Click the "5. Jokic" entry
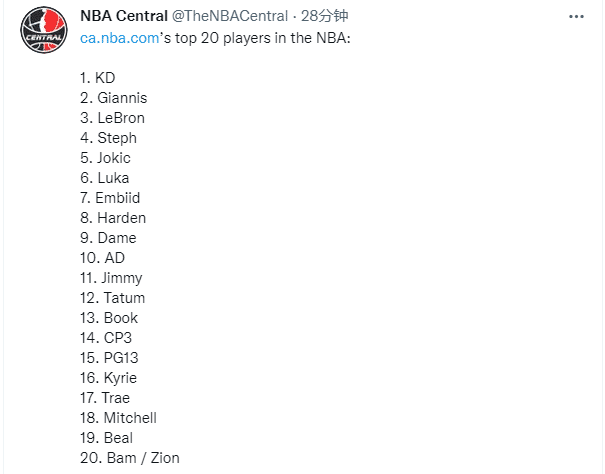This screenshot has height=474, width=605. (105, 158)
